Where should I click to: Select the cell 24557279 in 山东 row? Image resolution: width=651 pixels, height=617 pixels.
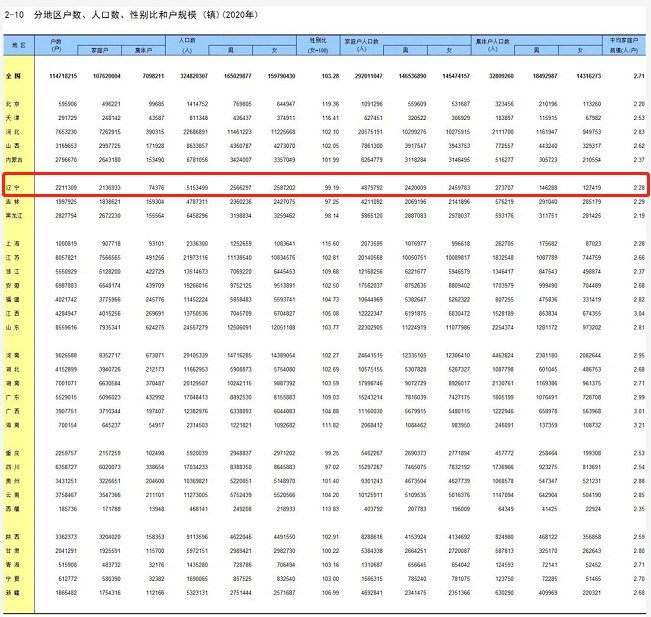click(x=196, y=328)
